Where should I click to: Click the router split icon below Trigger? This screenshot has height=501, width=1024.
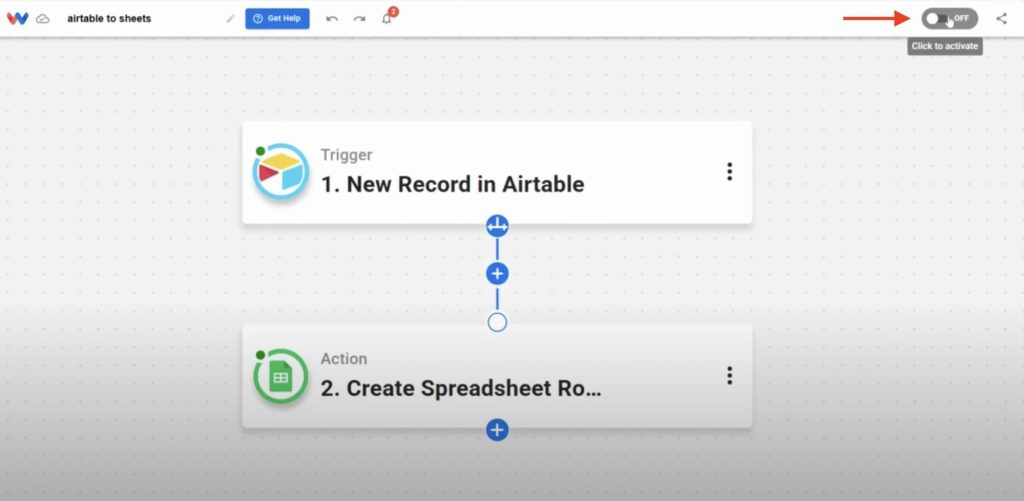497,226
